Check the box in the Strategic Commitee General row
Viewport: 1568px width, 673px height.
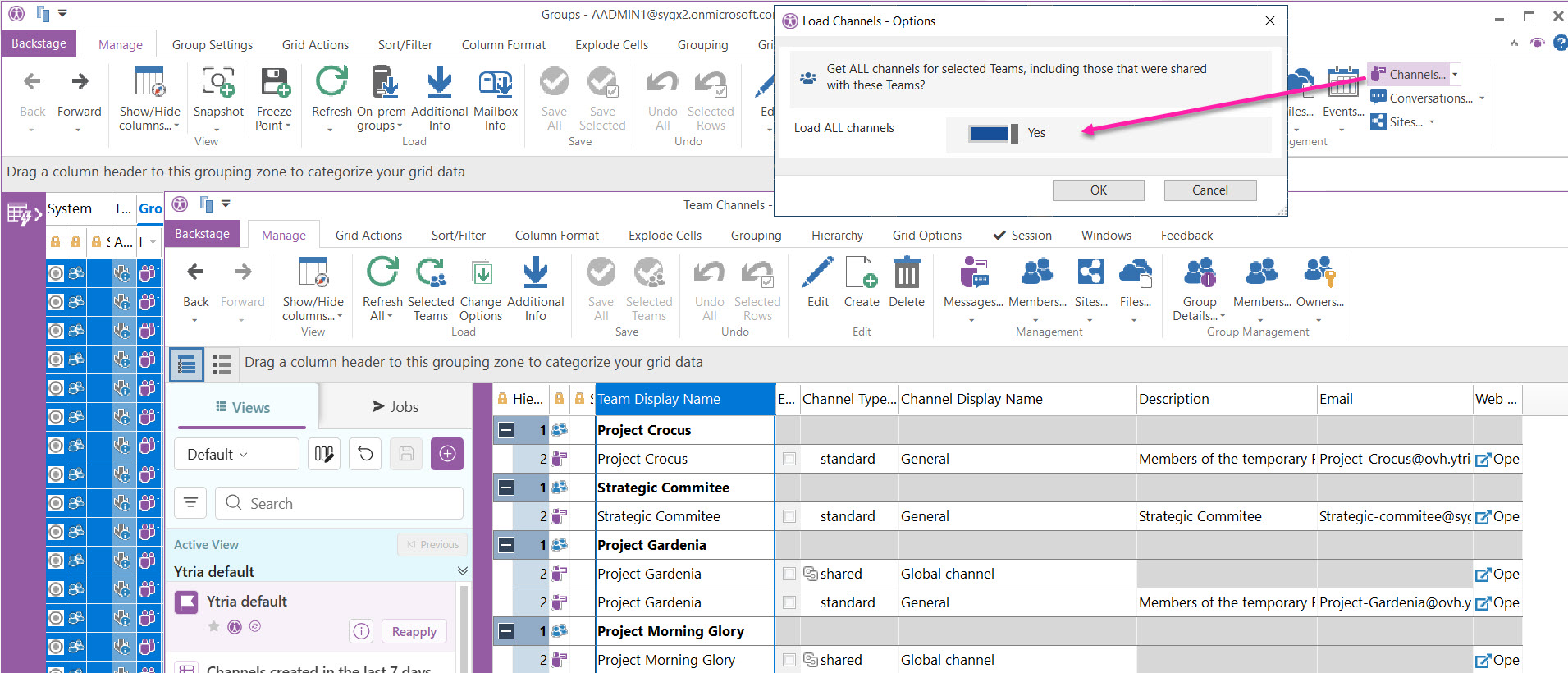click(789, 516)
